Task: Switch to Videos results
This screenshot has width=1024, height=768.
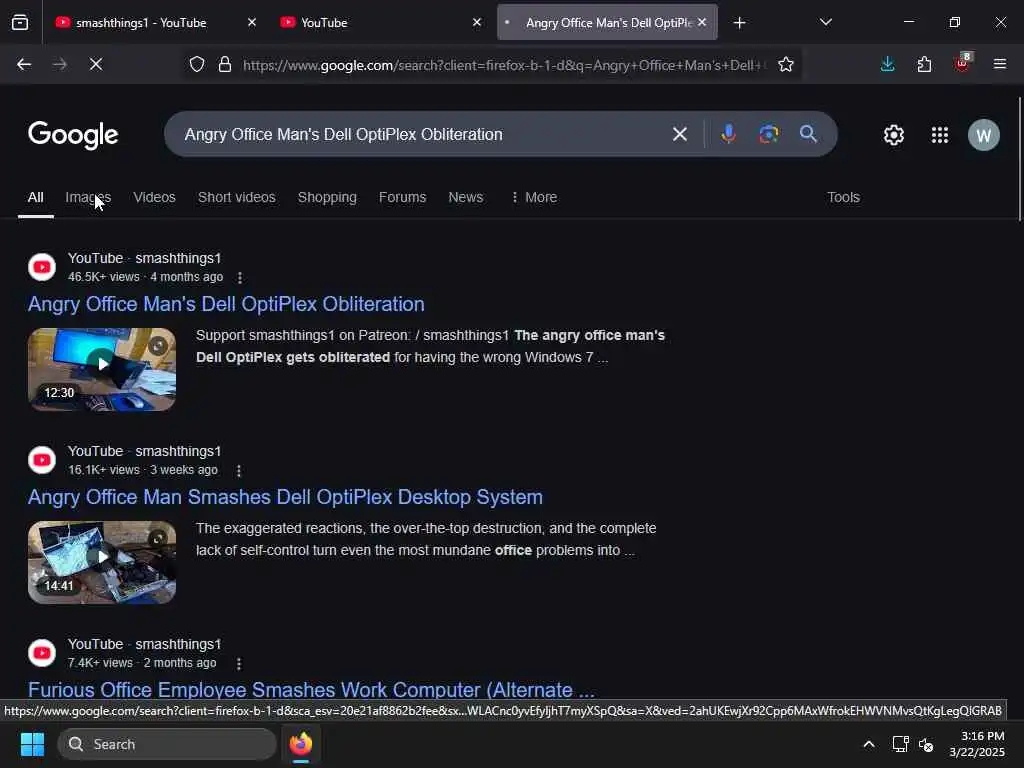Action: coord(154,197)
